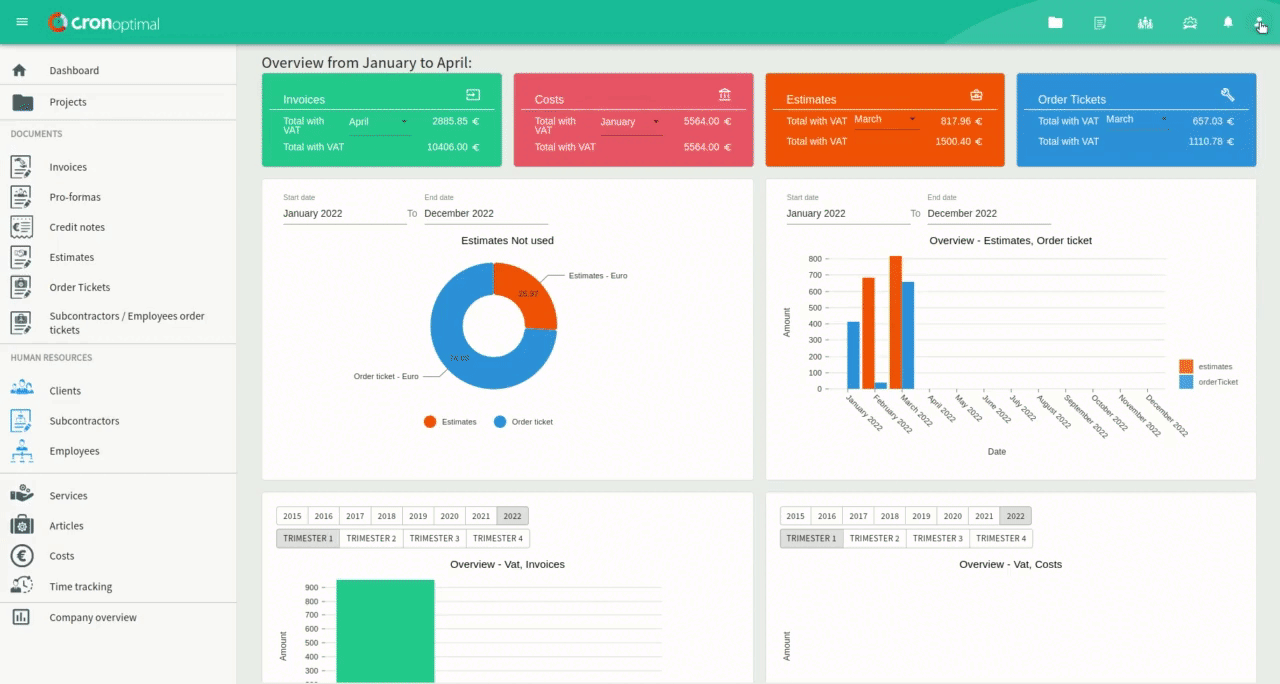Click the estimates orange color swatch
Image resolution: width=1280 pixels, height=684 pixels.
(x=1186, y=367)
